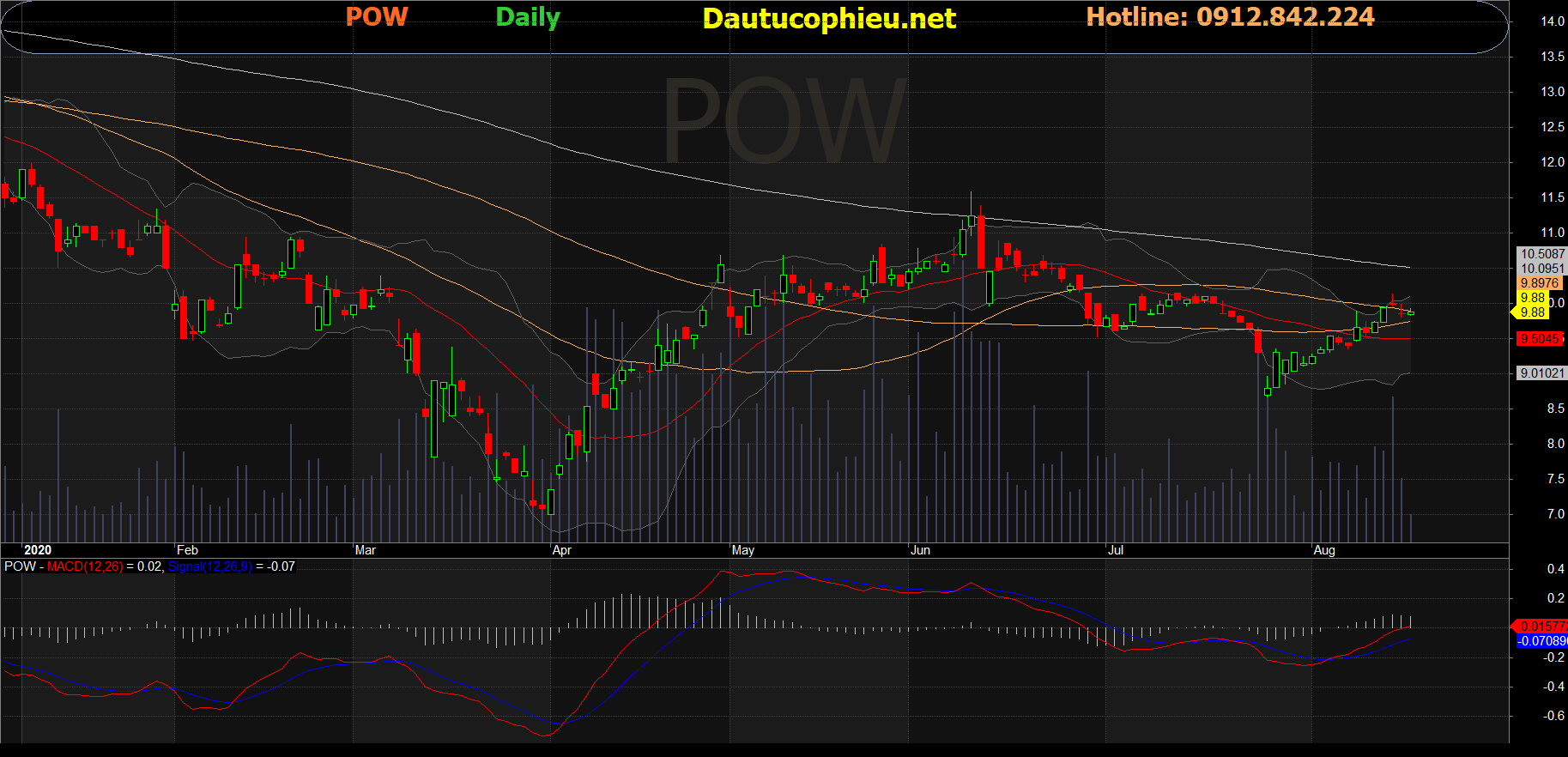This screenshot has width=1568, height=757.
Task: Click the orange POW ticker title
Action: click(377, 17)
